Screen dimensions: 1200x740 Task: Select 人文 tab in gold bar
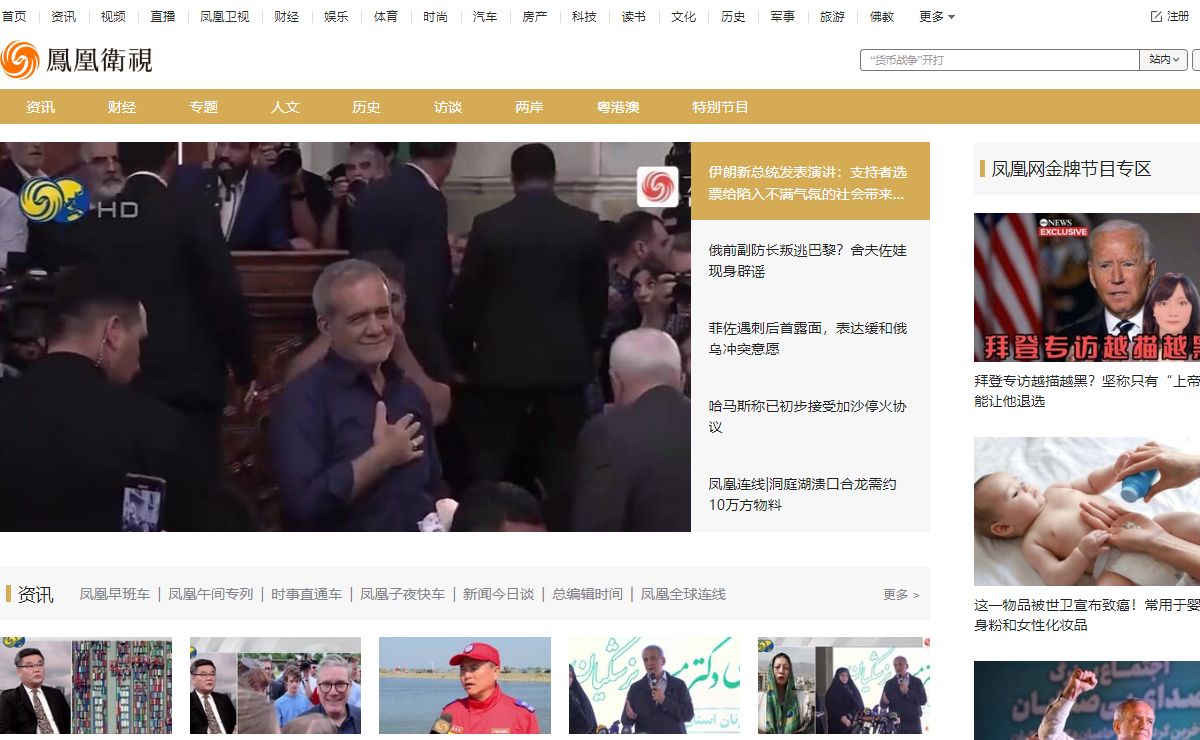coord(285,107)
